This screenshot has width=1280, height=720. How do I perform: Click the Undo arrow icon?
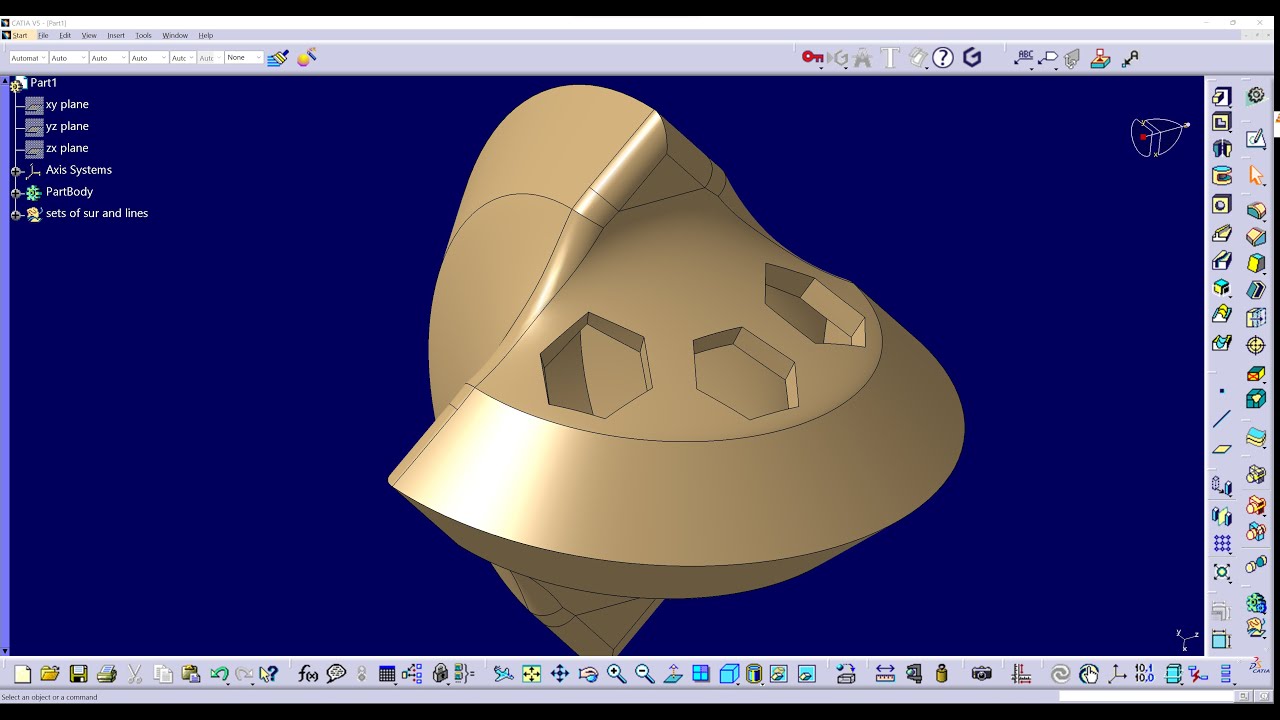[x=219, y=674]
